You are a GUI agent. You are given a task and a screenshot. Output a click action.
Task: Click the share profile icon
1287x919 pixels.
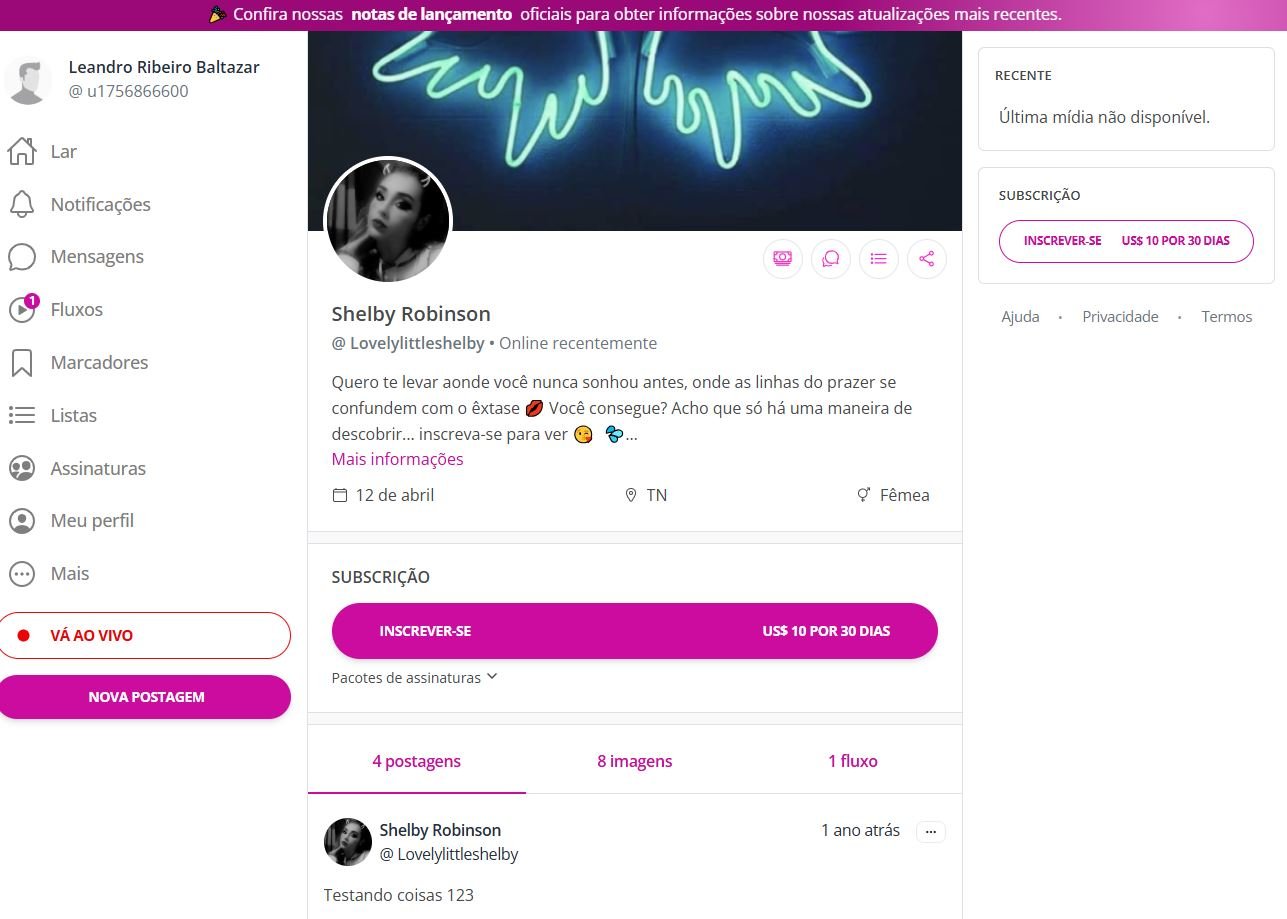pos(926,259)
